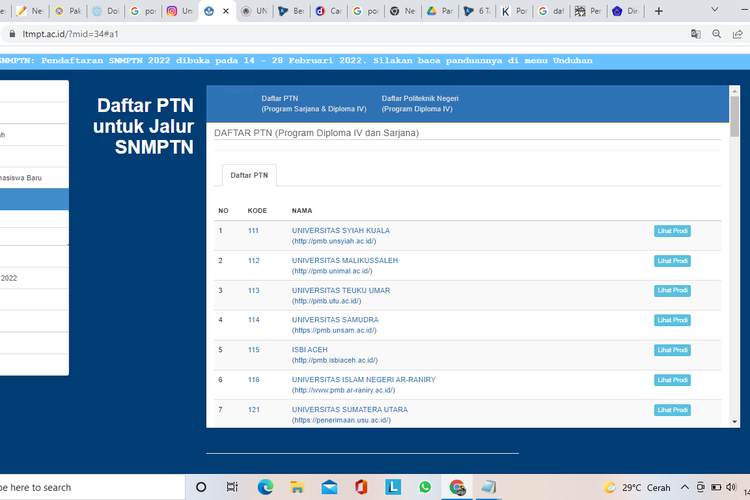Click the zoom magnifier icon in address bar
This screenshot has width=750, height=500.
(x=718, y=33)
